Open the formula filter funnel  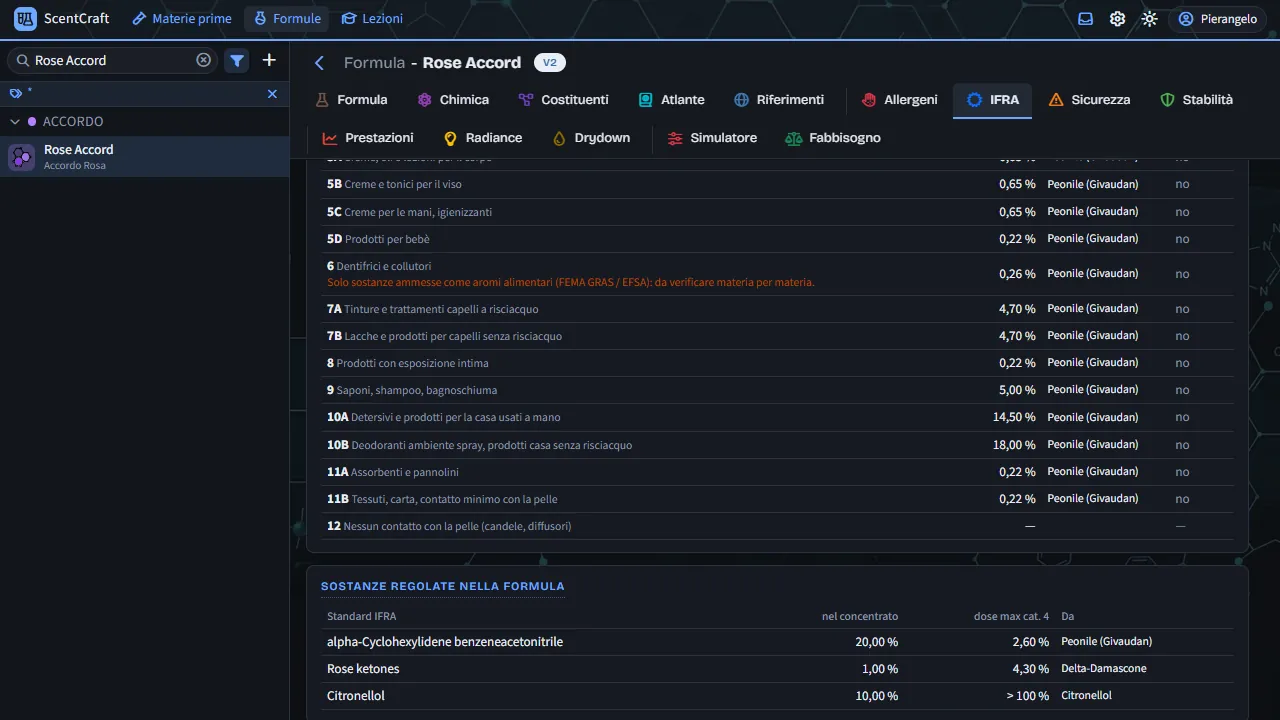[237, 60]
